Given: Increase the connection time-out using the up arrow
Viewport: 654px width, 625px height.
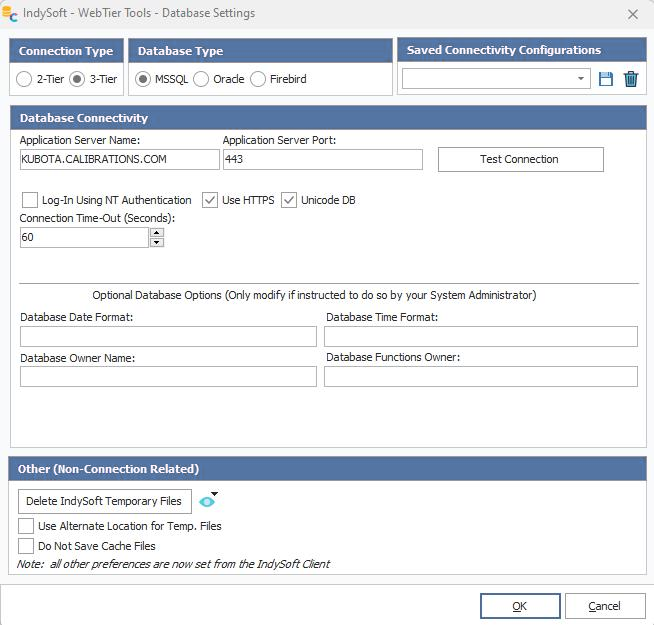Looking at the screenshot, I should [157, 232].
